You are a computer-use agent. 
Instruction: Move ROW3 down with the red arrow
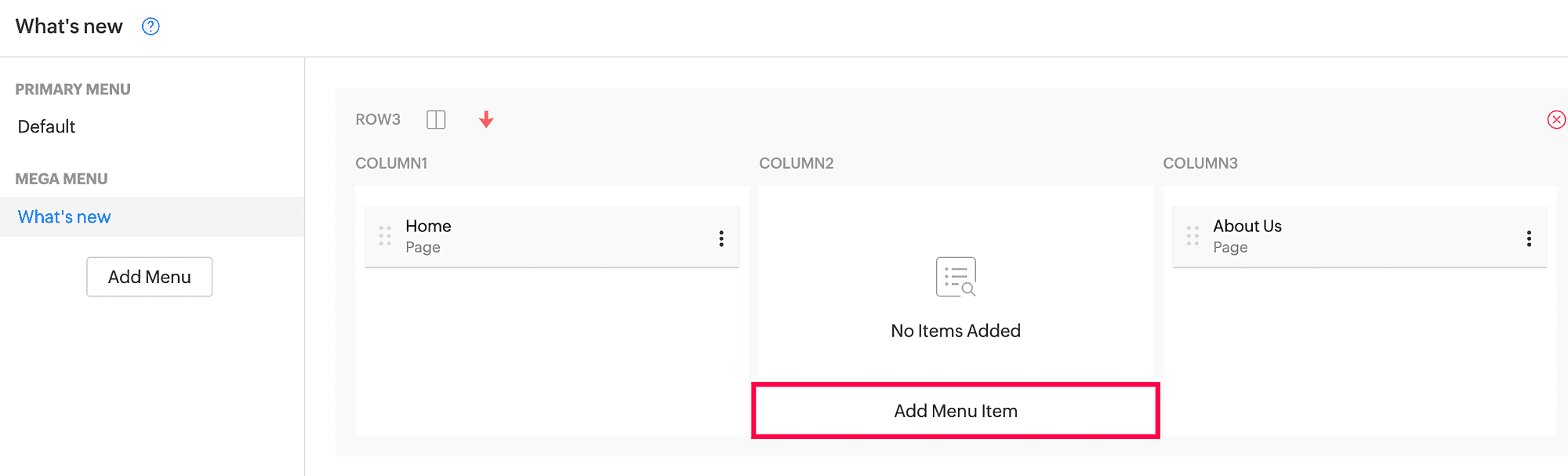486,119
